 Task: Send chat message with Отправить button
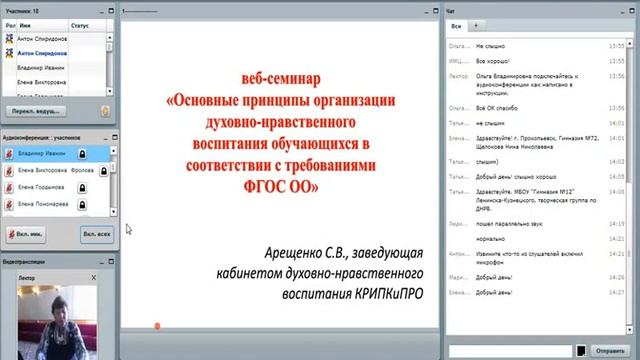610,351
